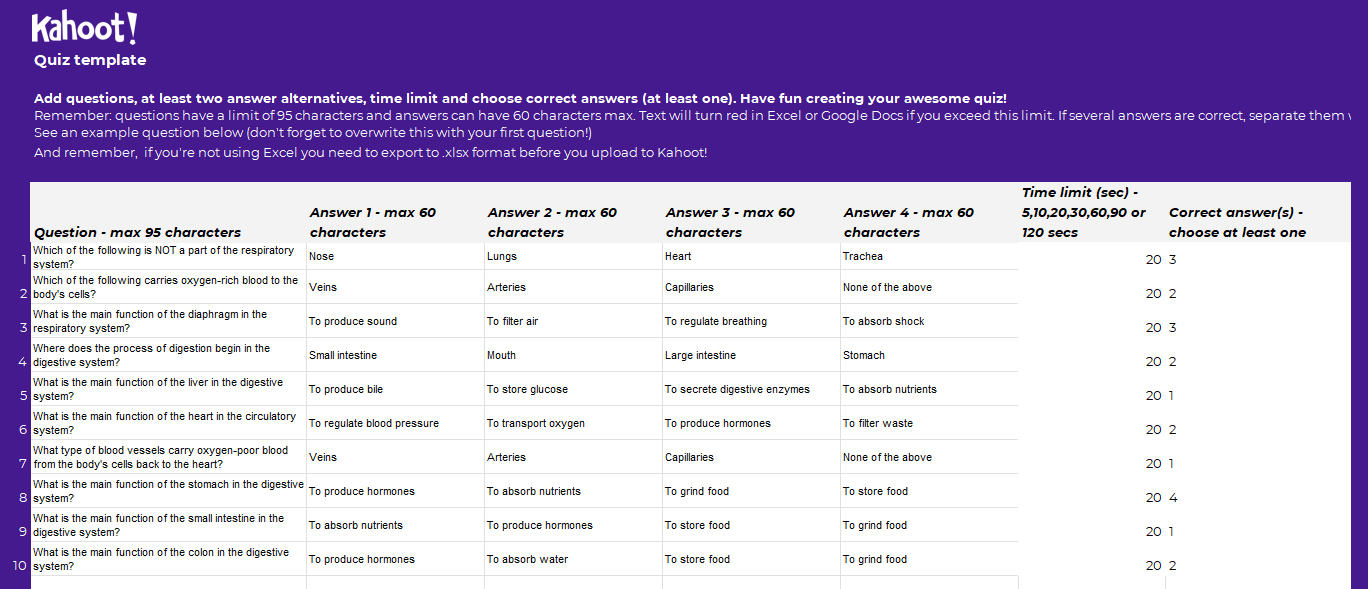Select the question about the stomach's function
This screenshot has width=1368, height=589.
(167, 491)
